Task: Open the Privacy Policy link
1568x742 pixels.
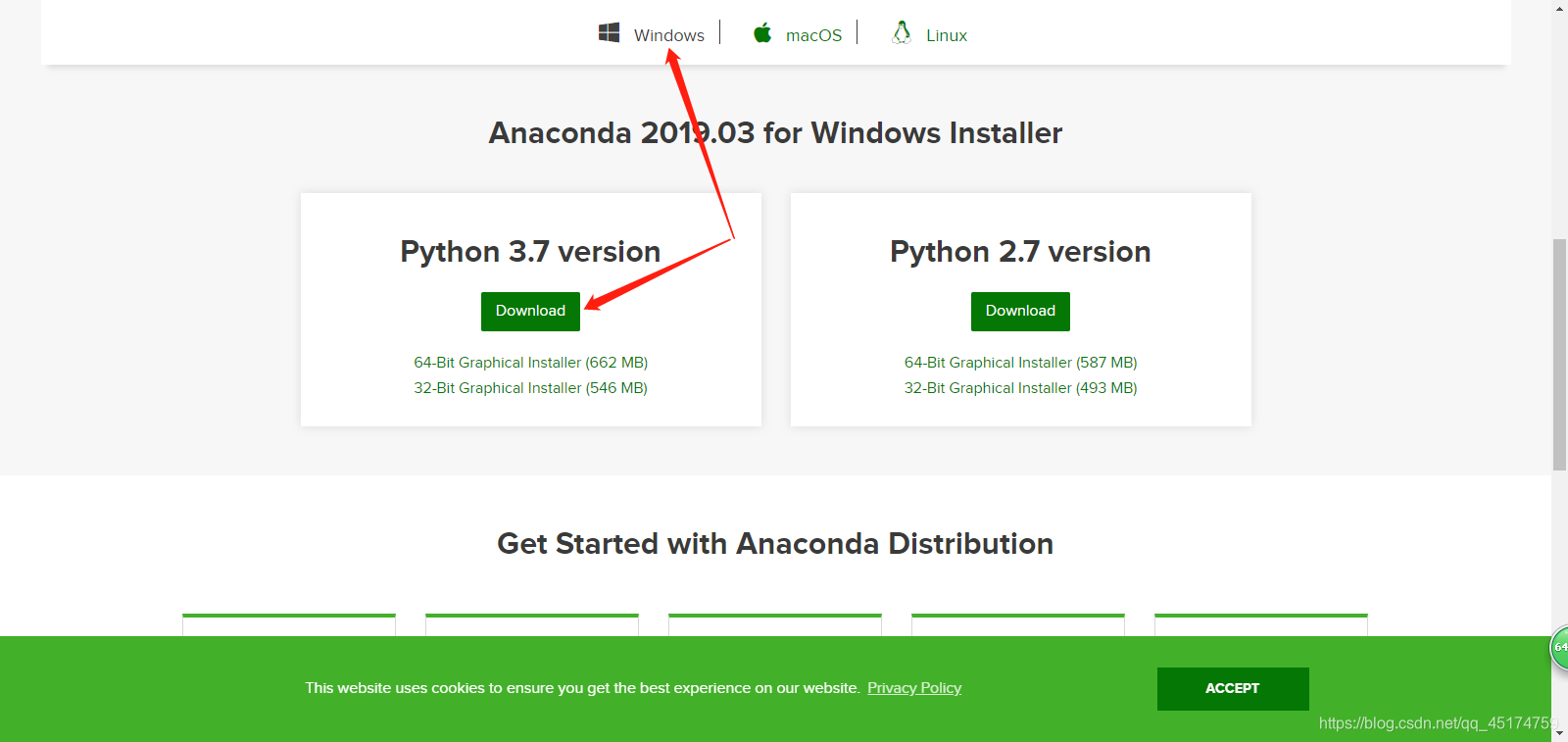Action: click(x=914, y=688)
